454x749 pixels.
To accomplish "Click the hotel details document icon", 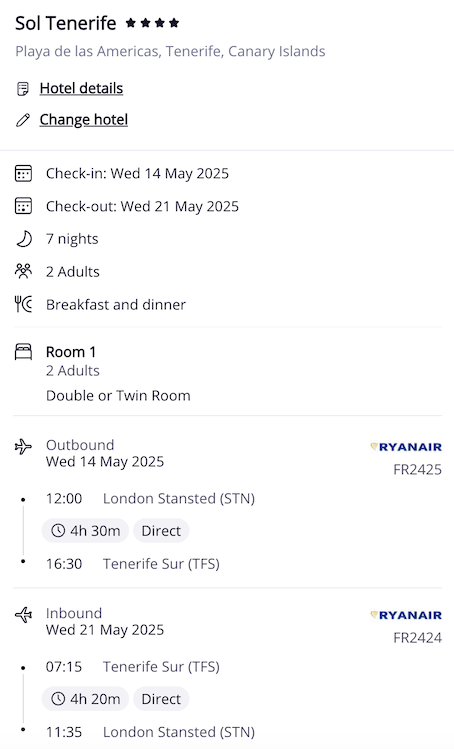I will pos(22,89).
